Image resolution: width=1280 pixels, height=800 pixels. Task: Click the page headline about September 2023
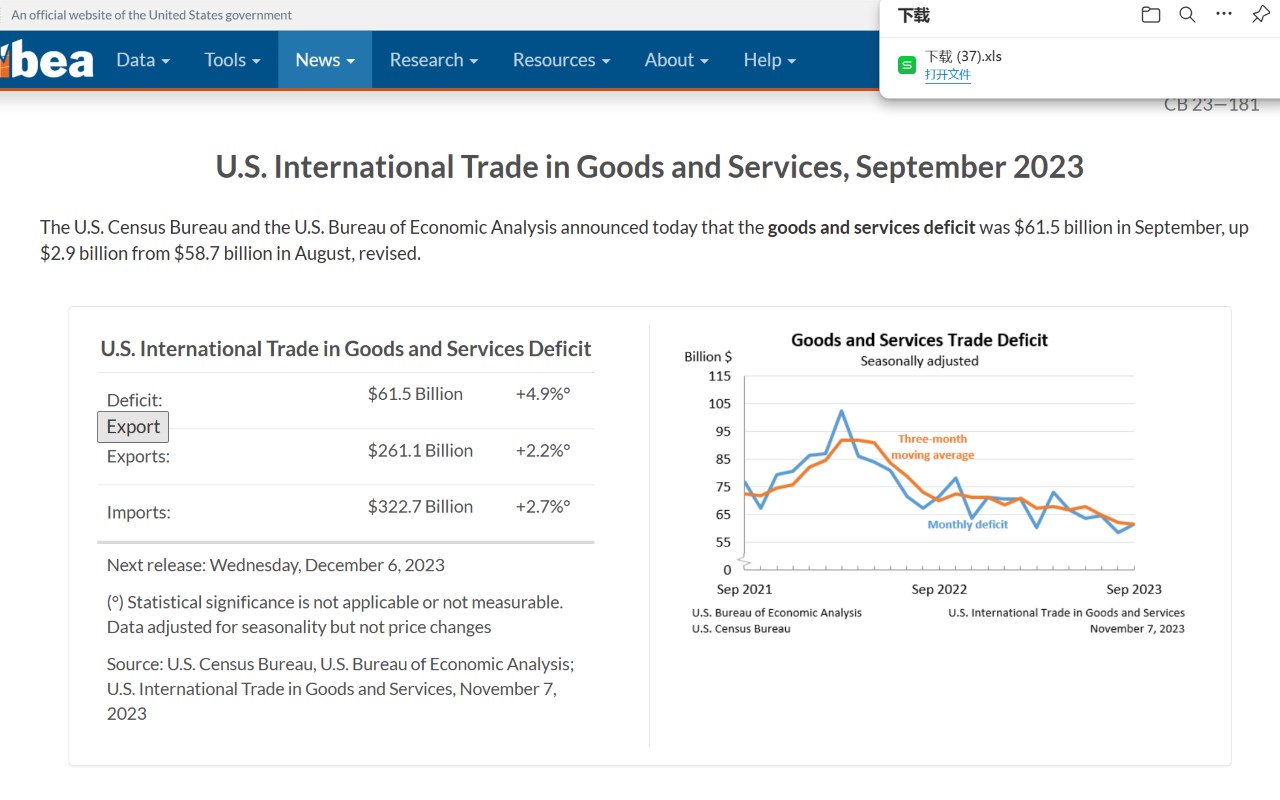650,167
